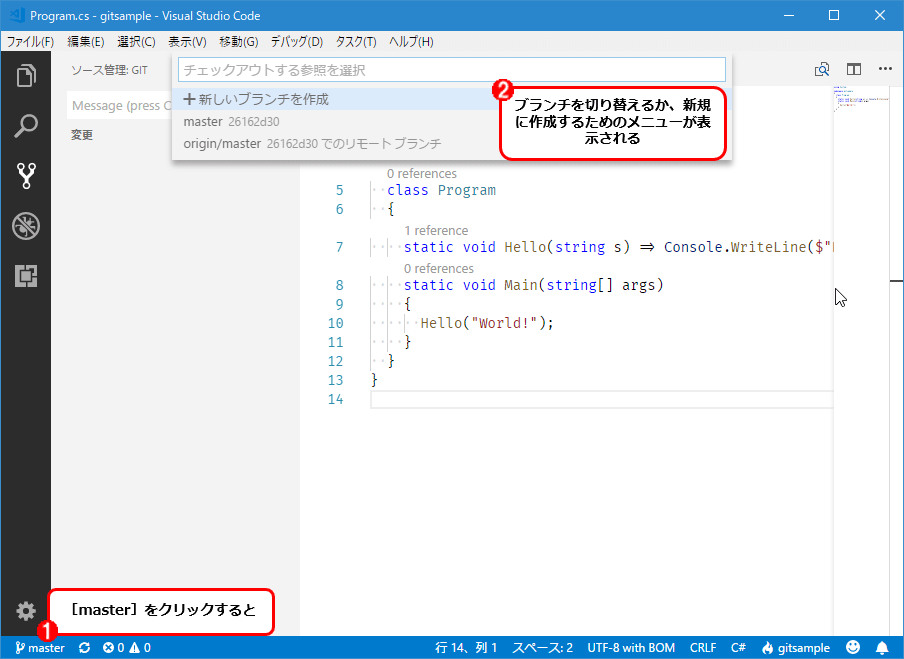This screenshot has width=904, height=659.
Task: Open the UTF-8 with BOM encoding selector
Action: 631,647
